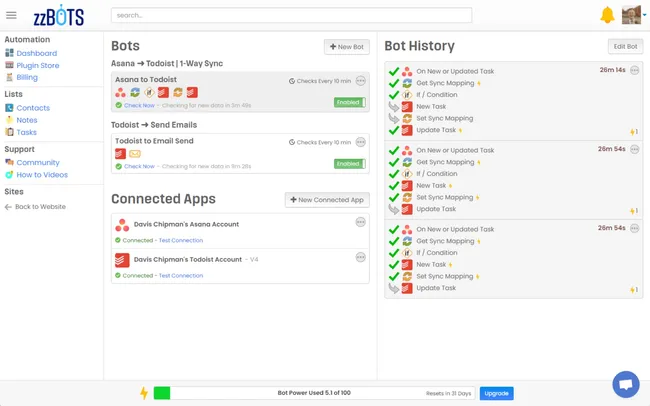Click the If condition icon in Asana to Todoist bot
650x406 pixels.
click(x=149, y=92)
